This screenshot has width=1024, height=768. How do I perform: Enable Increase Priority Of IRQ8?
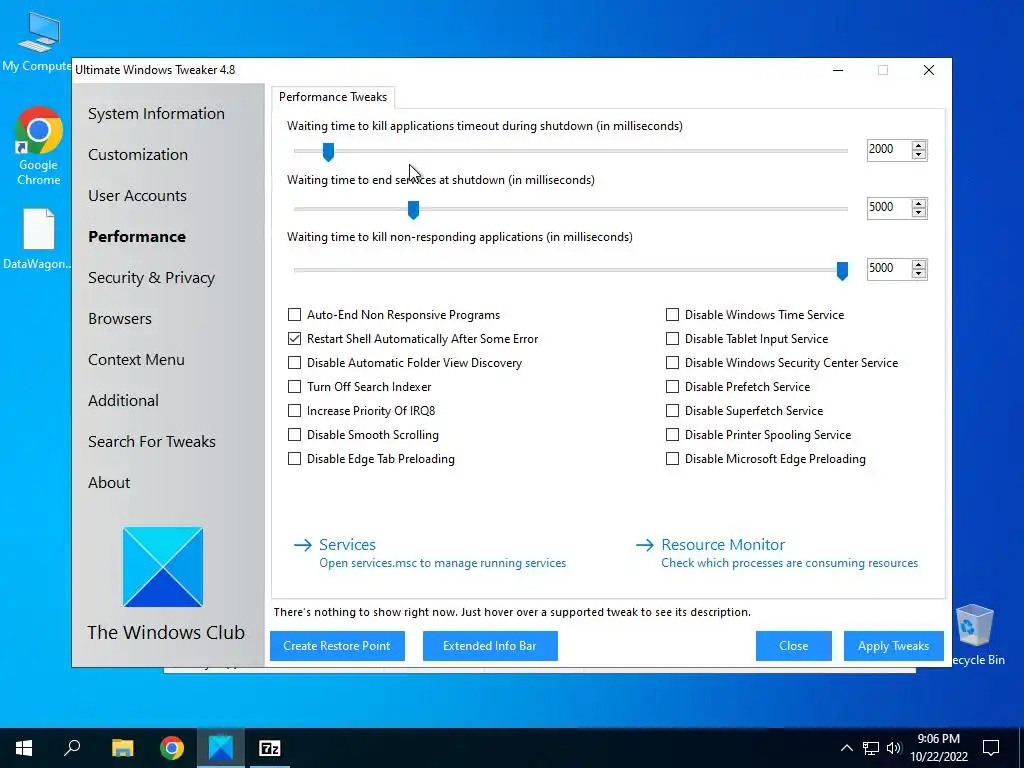click(295, 411)
